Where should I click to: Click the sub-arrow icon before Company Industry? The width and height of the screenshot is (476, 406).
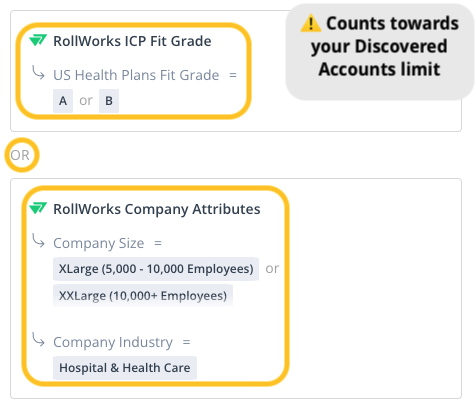tap(38, 340)
